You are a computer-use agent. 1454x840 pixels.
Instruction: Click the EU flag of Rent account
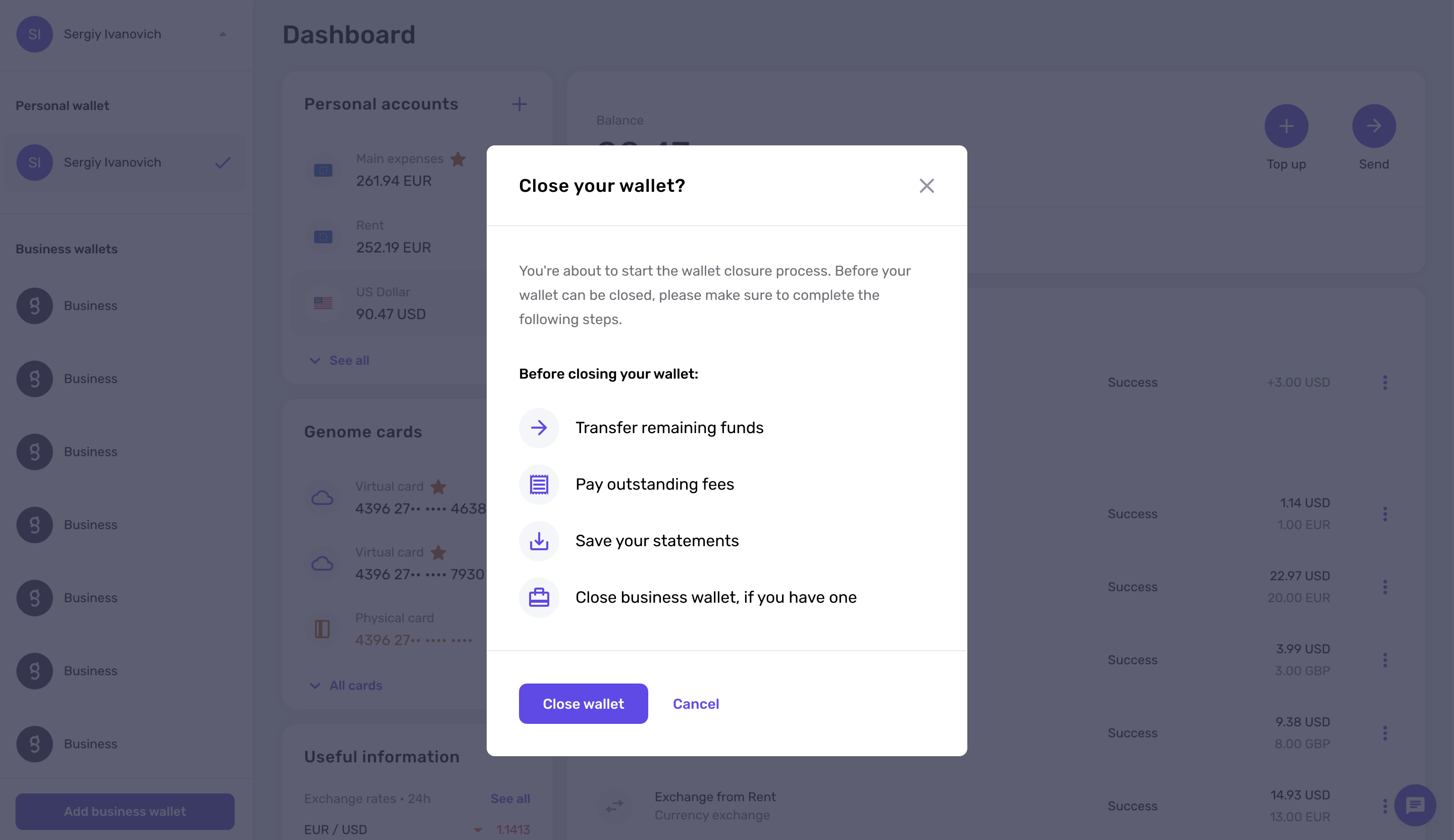pos(323,237)
